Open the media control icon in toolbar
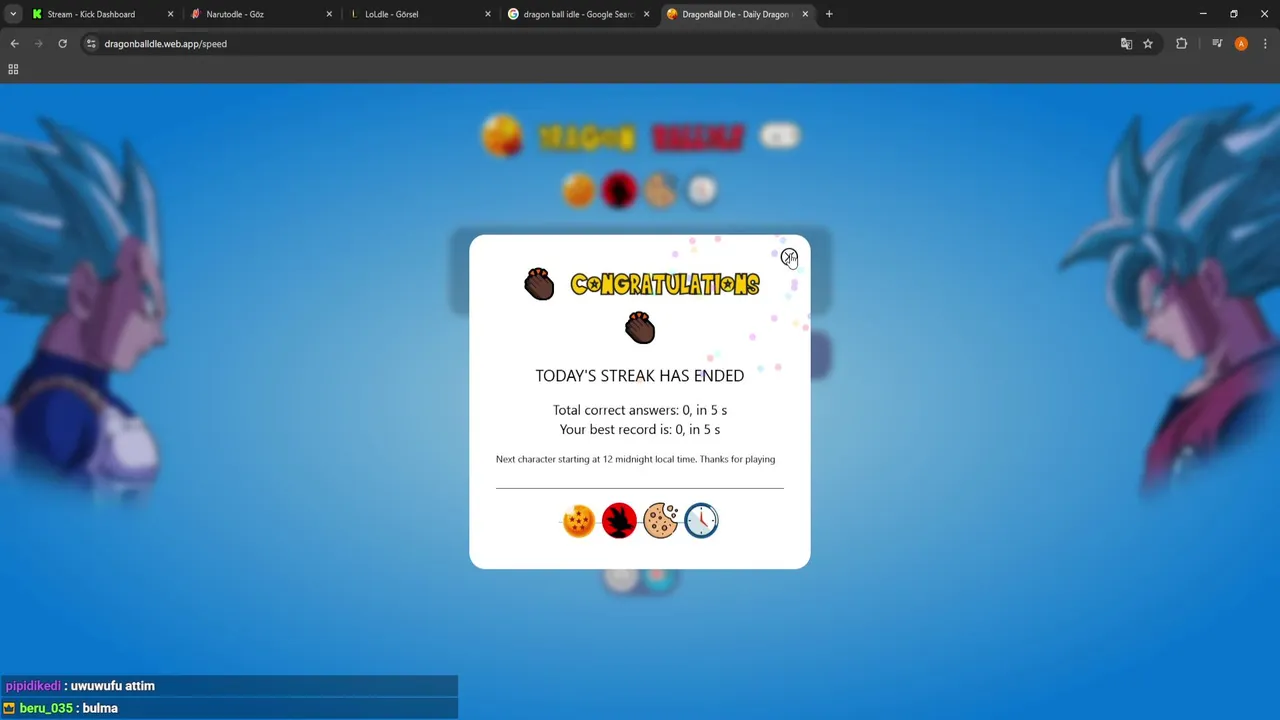The width and height of the screenshot is (1280, 720). pos(1217,44)
